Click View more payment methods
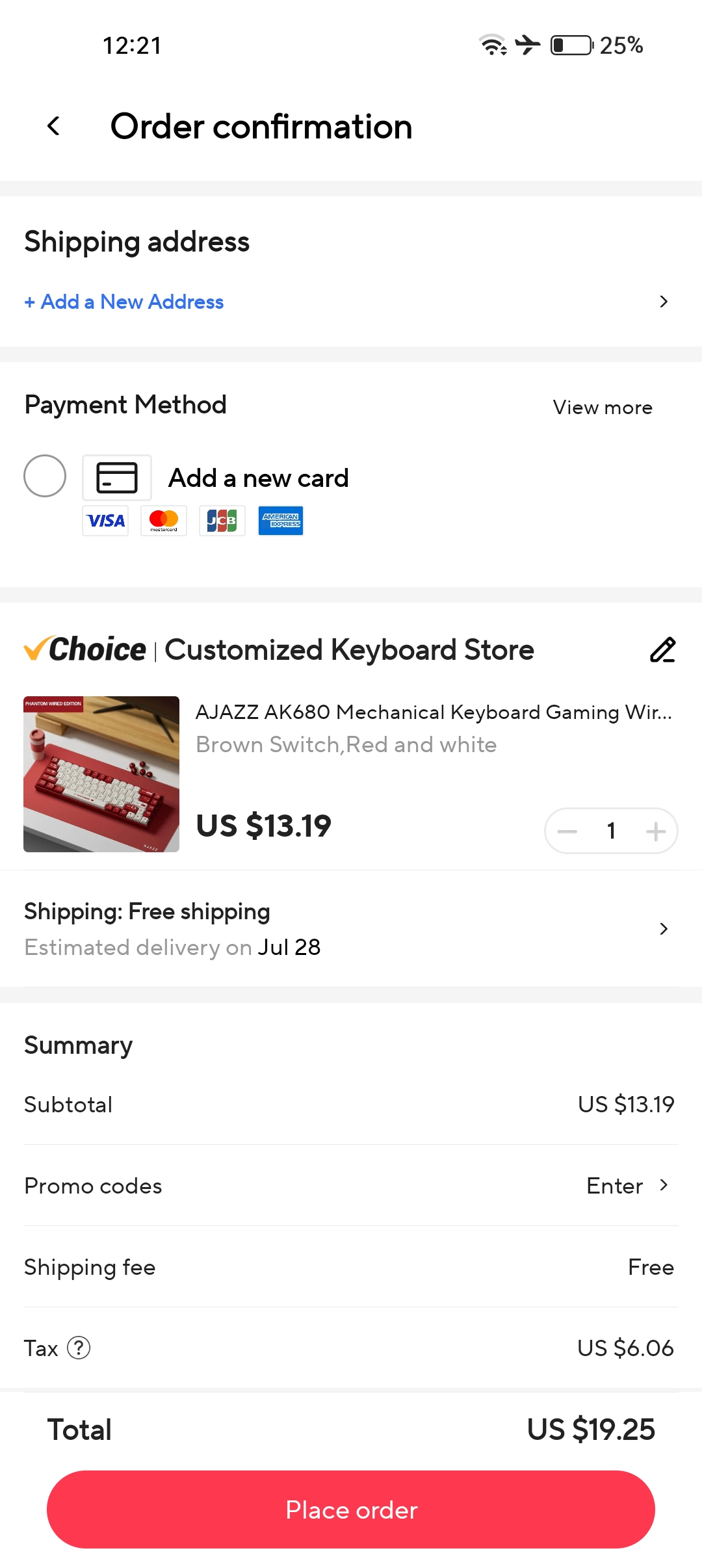This screenshot has height=1568, width=702. click(603, 408)
